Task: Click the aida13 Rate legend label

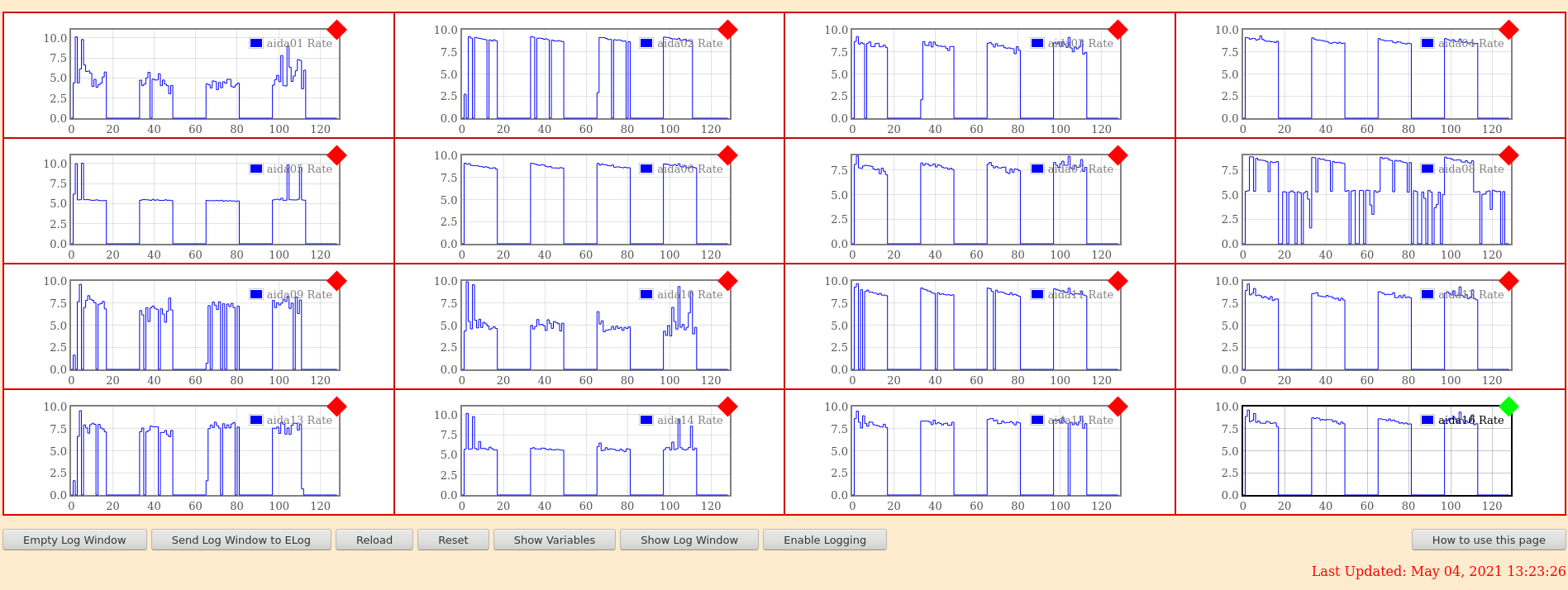Action: (x=299, y=420)
